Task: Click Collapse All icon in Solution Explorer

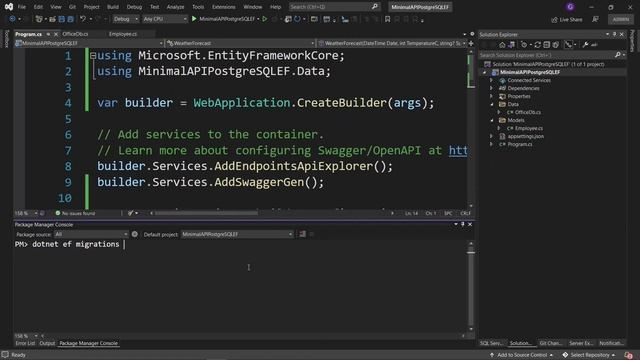Action: (547, 45)
